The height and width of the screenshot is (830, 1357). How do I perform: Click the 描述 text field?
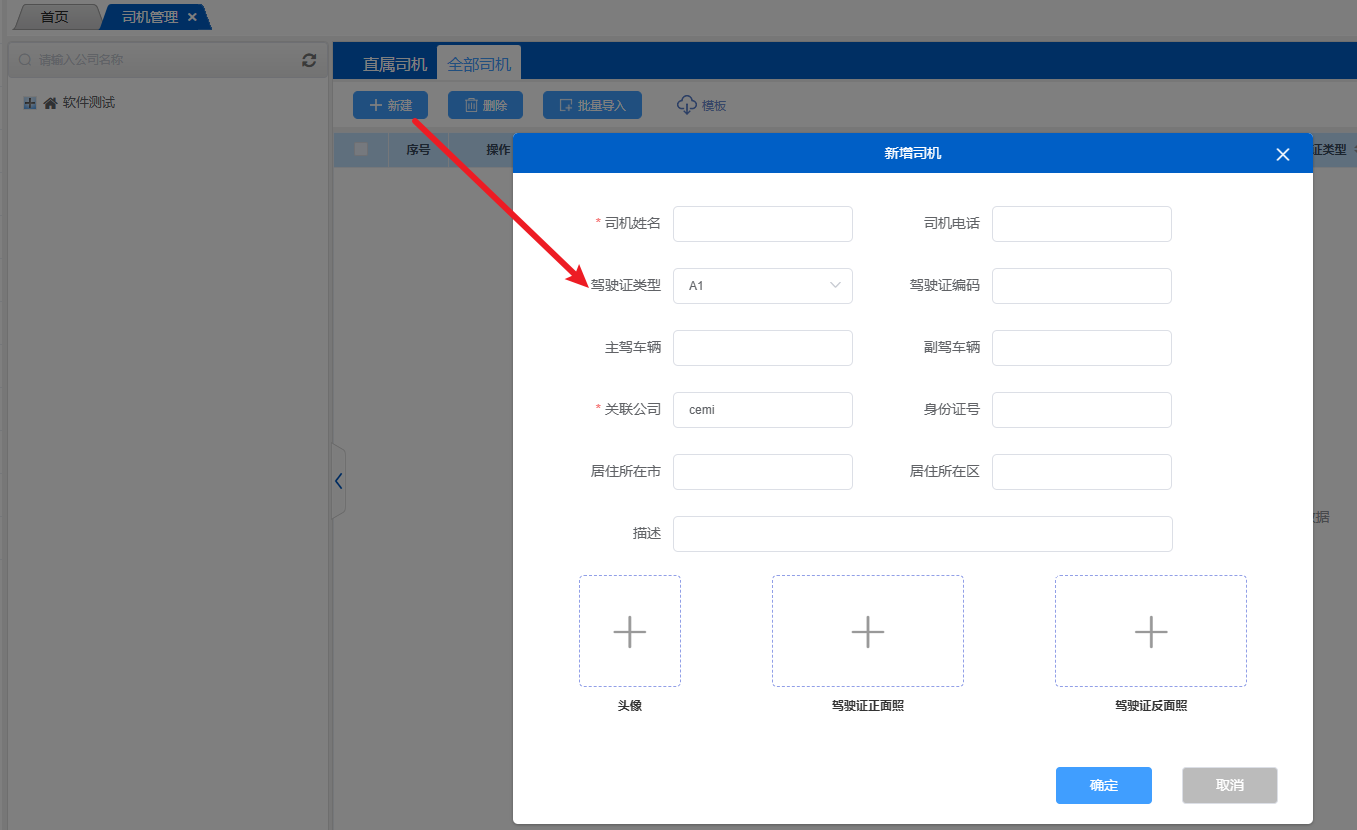(x=922, y=534)
